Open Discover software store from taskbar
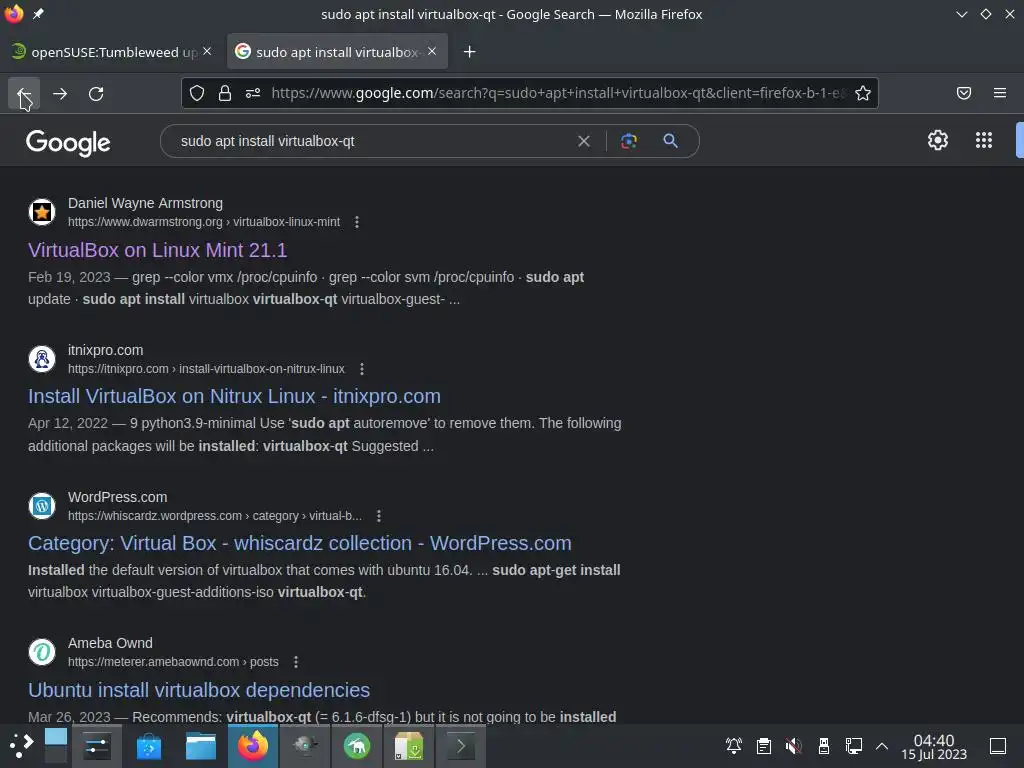 [149, 746]
